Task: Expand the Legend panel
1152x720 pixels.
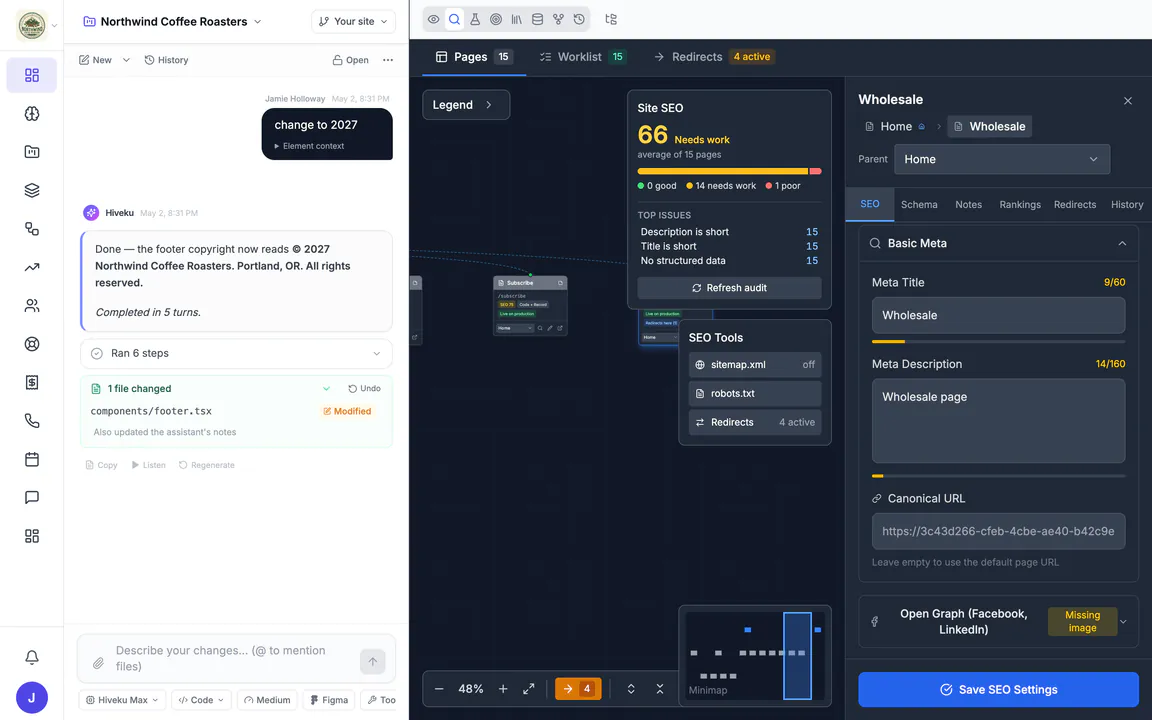Action: (x=466, y=105)
